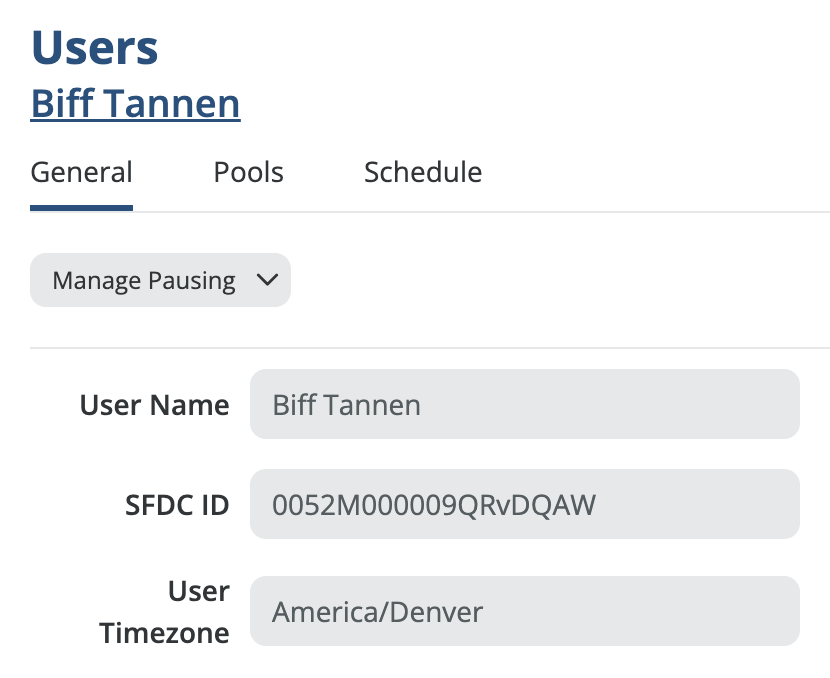This screenshot has width=830, height=678.
Task: Switch to the General tab
Action: tap(81, 172)
